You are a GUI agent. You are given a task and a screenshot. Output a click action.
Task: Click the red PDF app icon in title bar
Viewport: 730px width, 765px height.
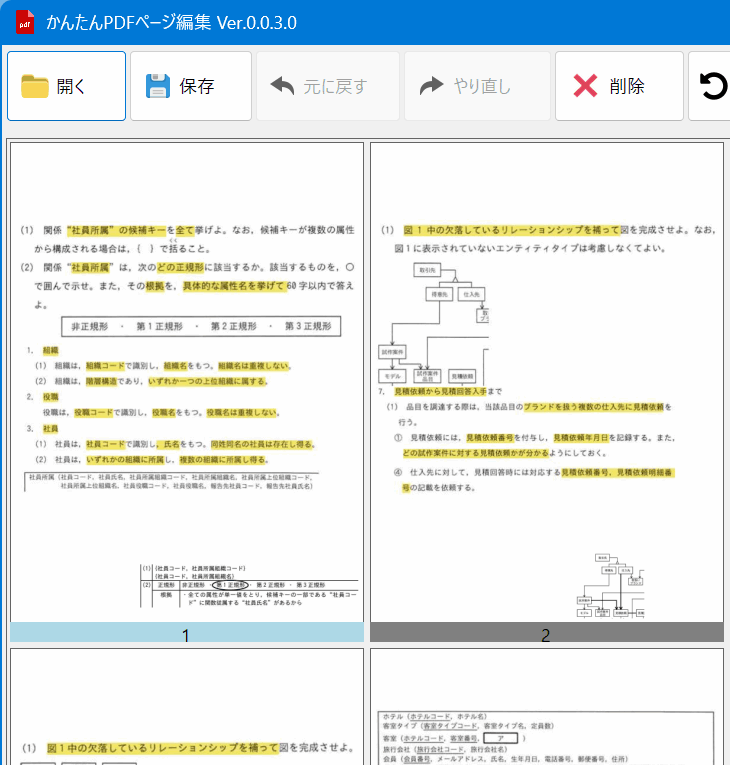[x=25, y=22]
